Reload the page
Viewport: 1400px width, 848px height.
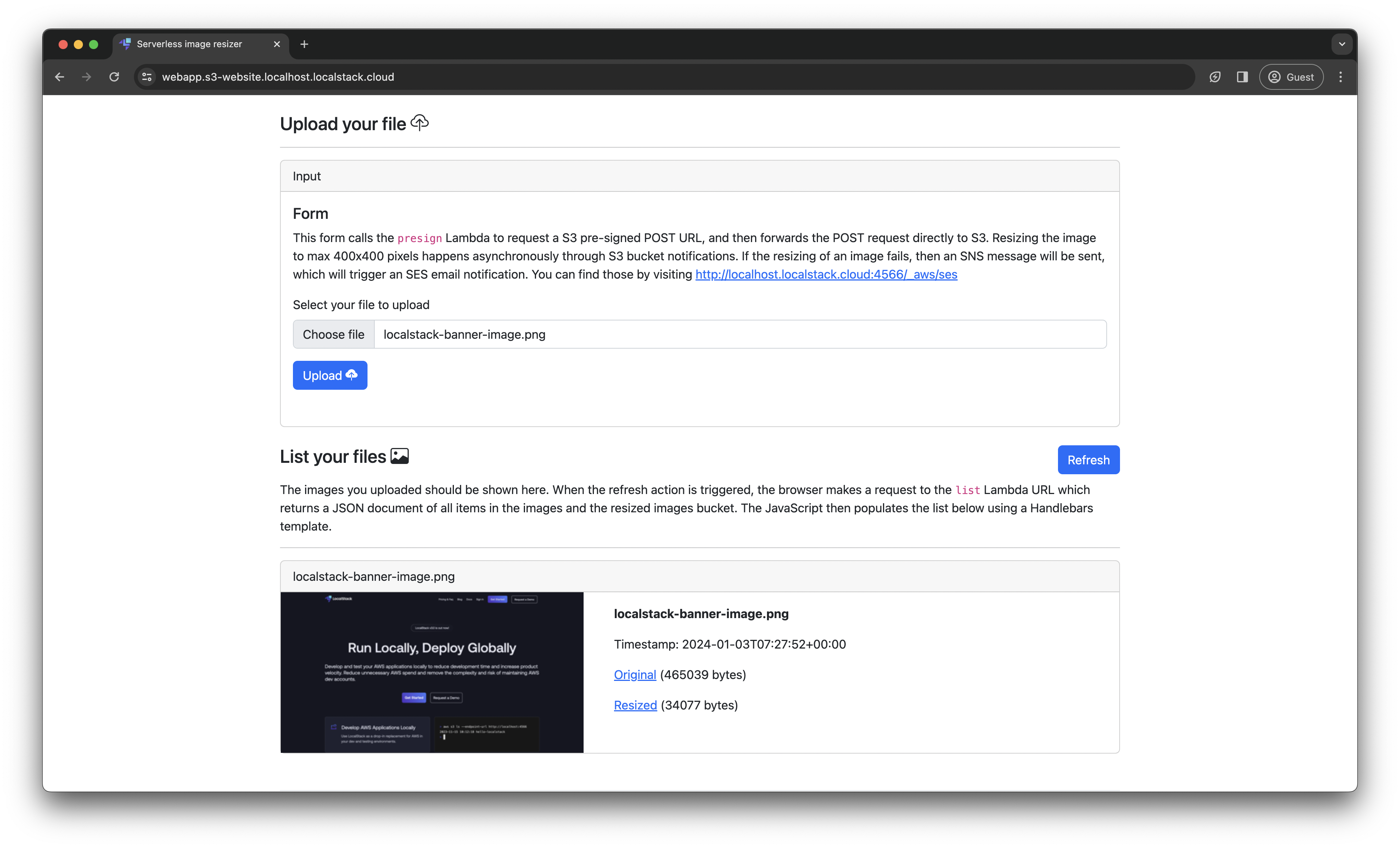tap(114, 77)
